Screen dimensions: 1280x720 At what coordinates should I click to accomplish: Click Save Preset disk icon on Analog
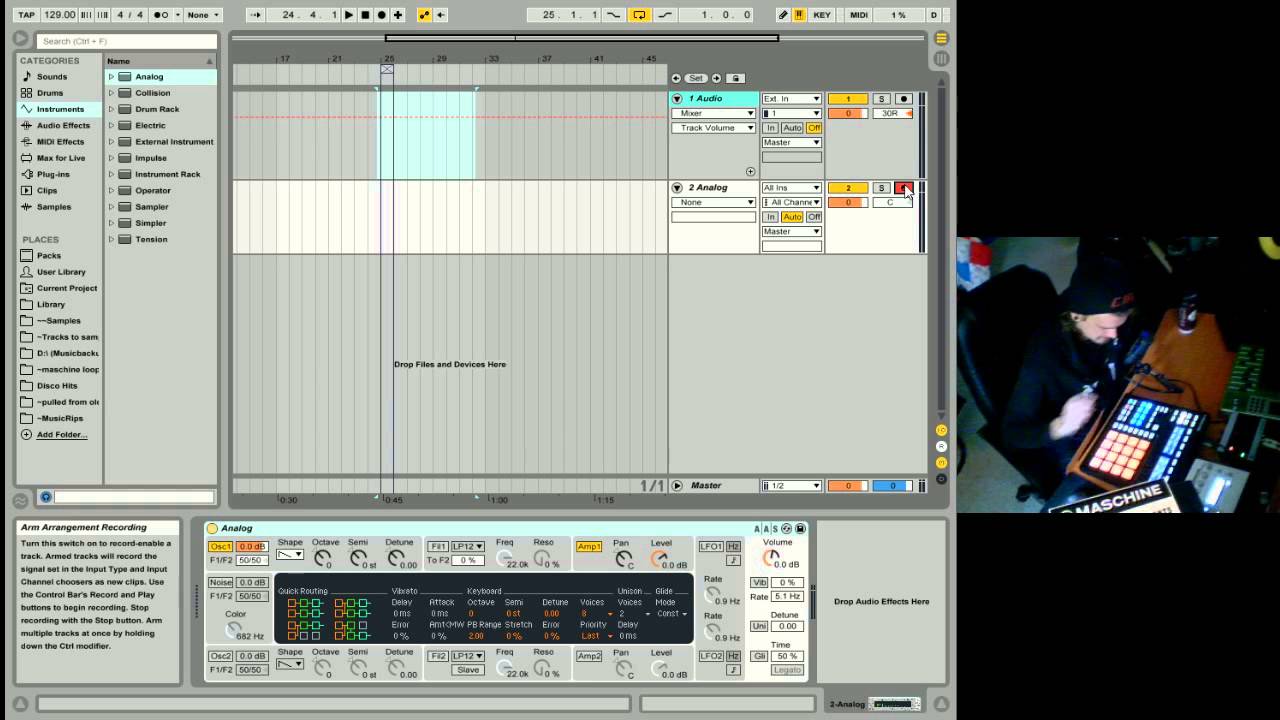800,528
